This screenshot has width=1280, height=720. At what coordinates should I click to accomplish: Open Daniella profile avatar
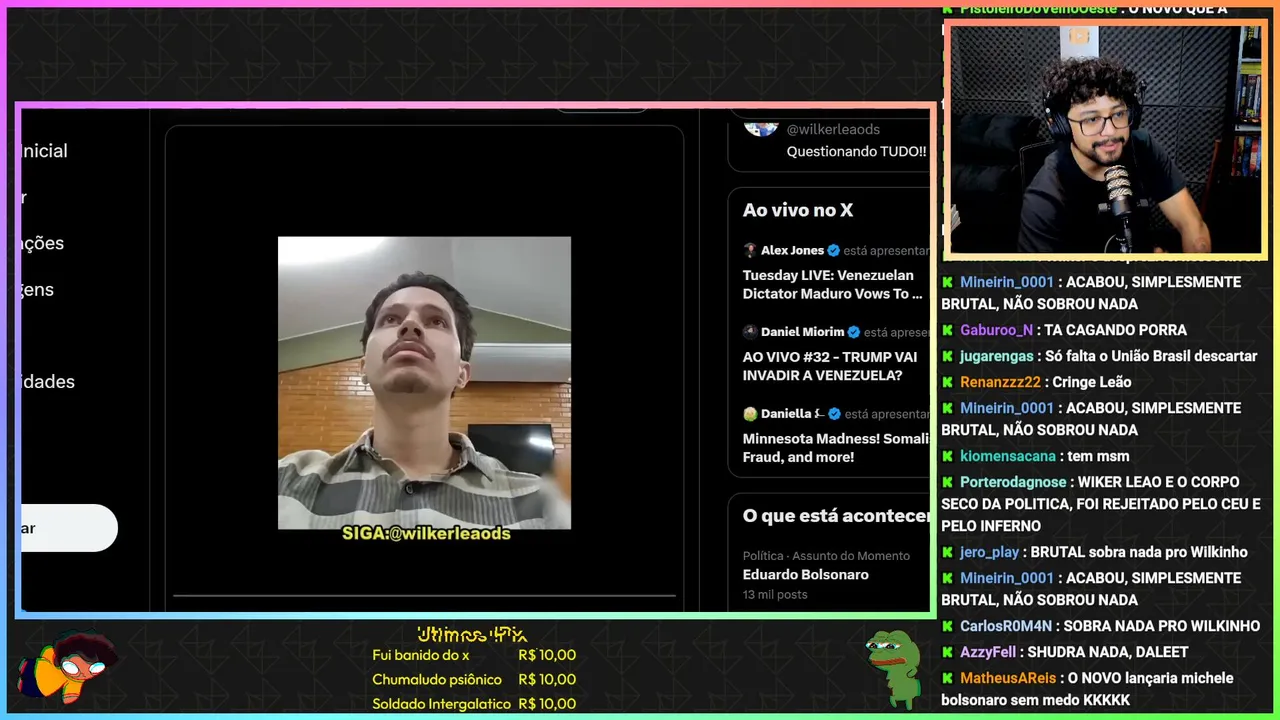point(750,413)
